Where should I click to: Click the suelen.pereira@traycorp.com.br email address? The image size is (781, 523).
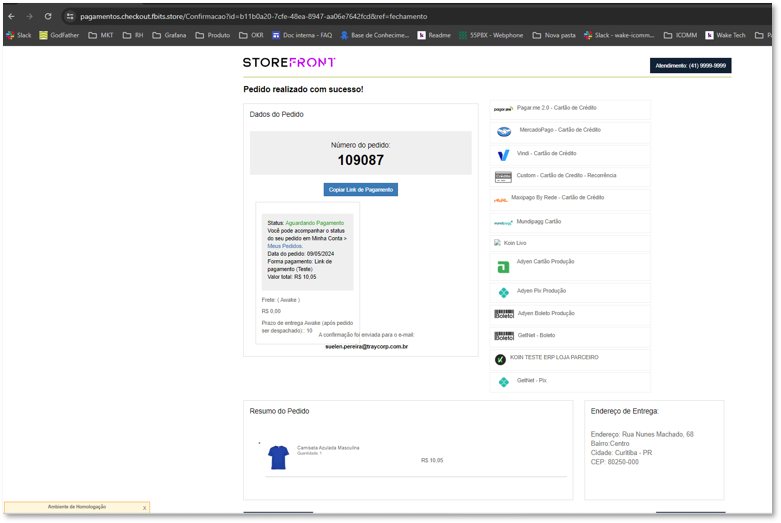coord(367,347)
